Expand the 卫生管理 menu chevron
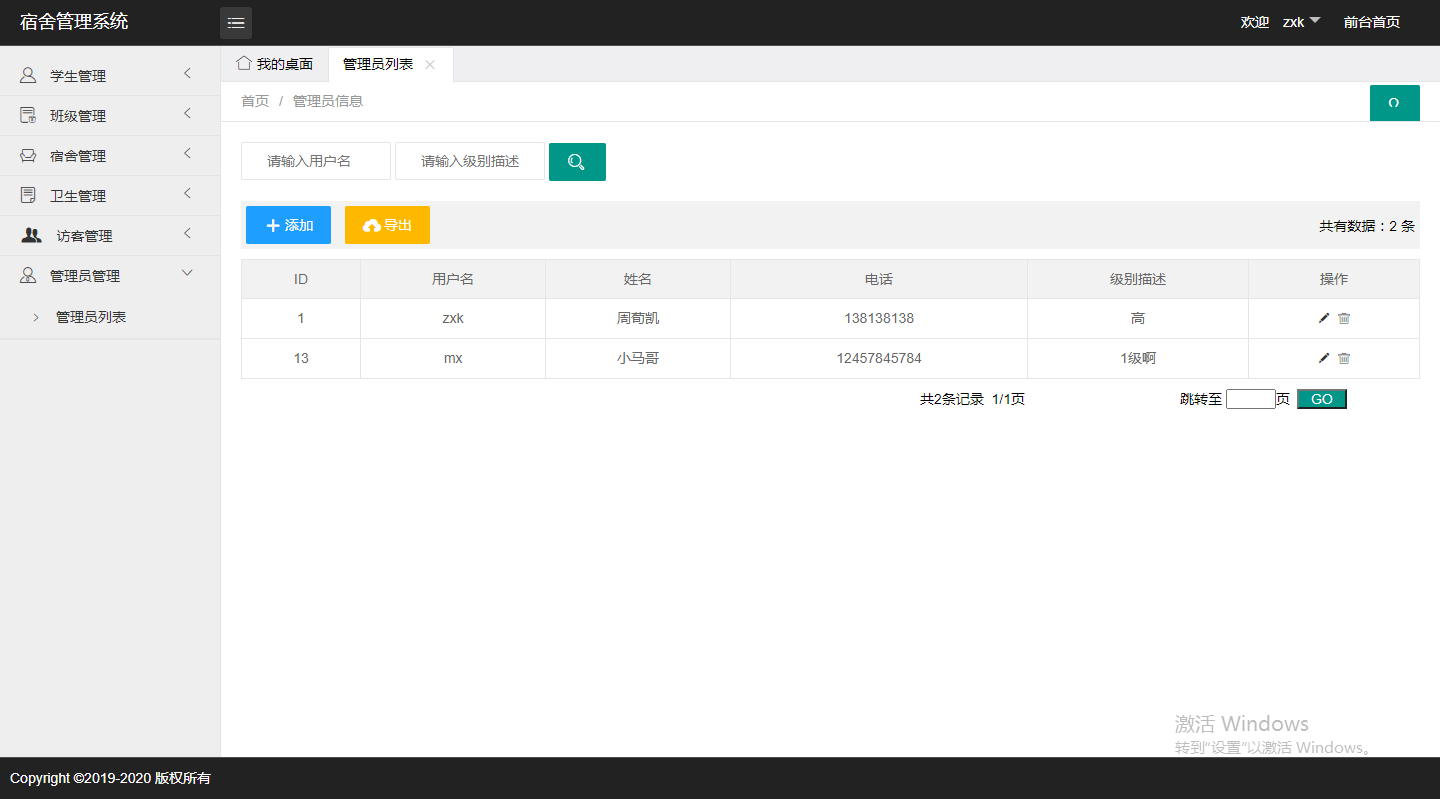The height and width of the screenshot is (799, 1440). click(187, 194)
